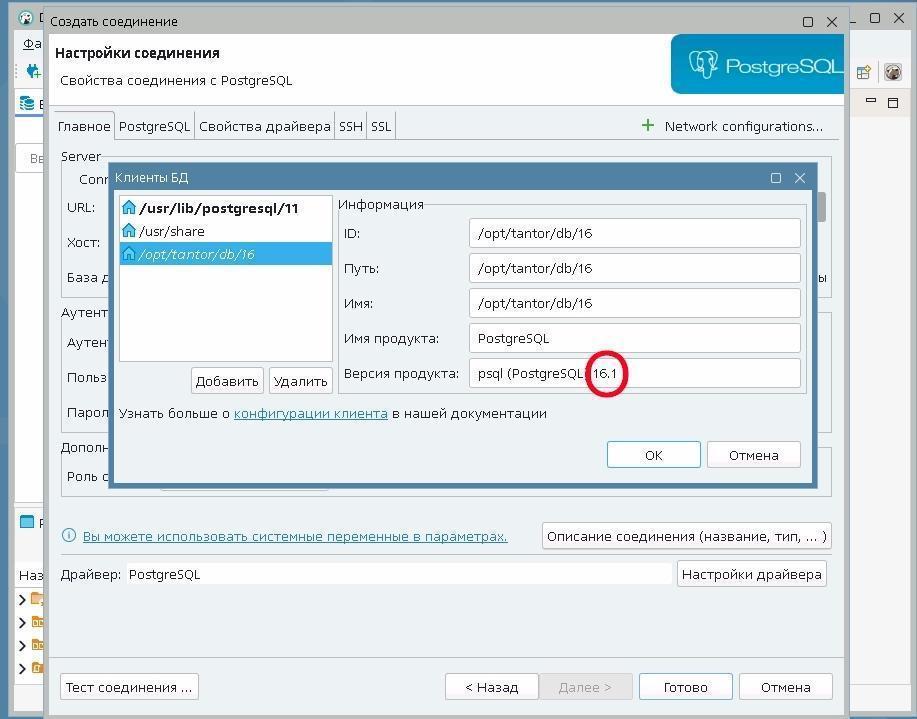The image size is (917, 719).
Task: Click the info icon beside system variables link
Action: coord(69,536)
